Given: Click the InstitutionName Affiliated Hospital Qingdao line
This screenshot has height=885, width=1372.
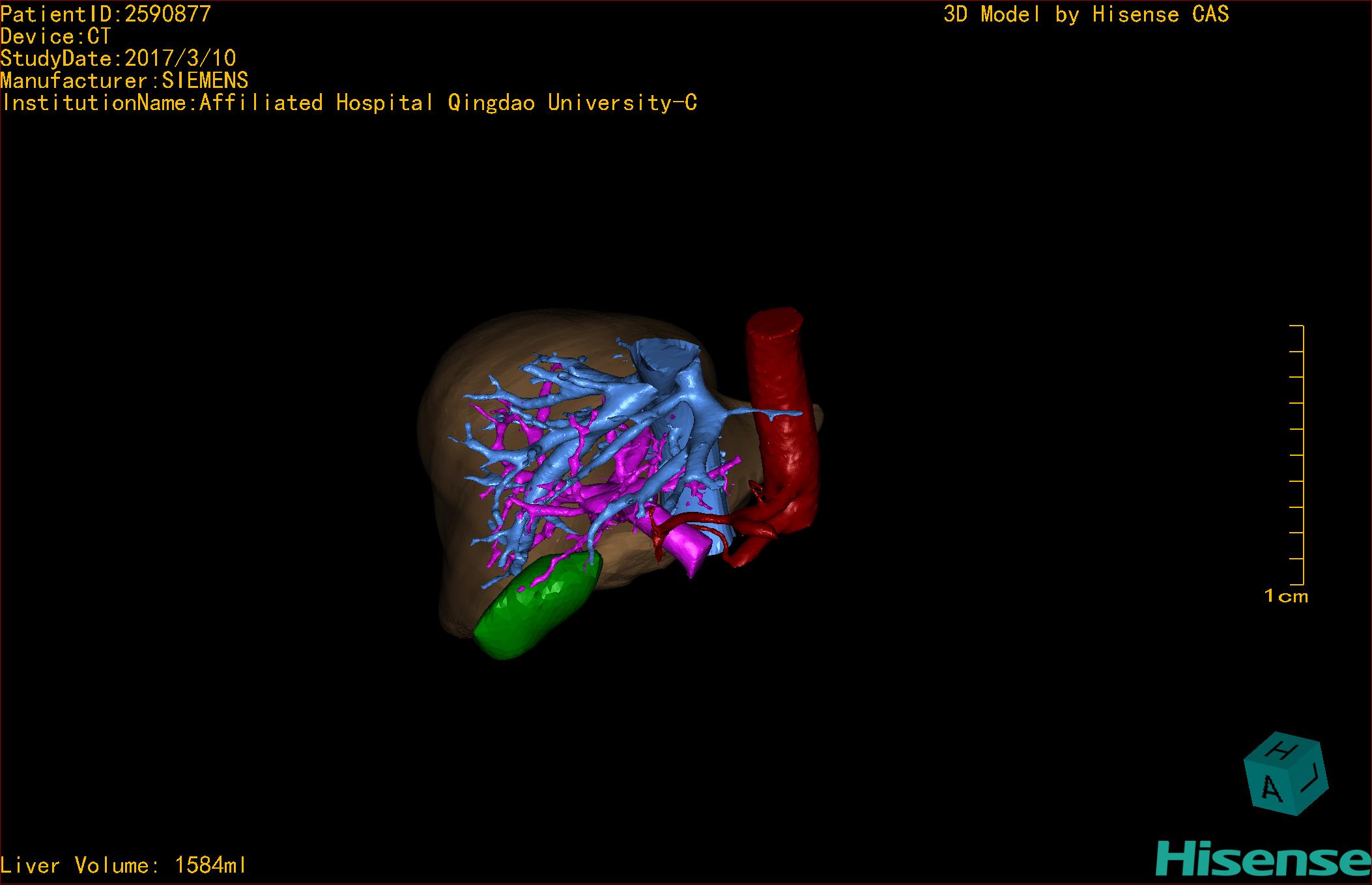Looking at the screenshot, I should [x=349, y=103].
